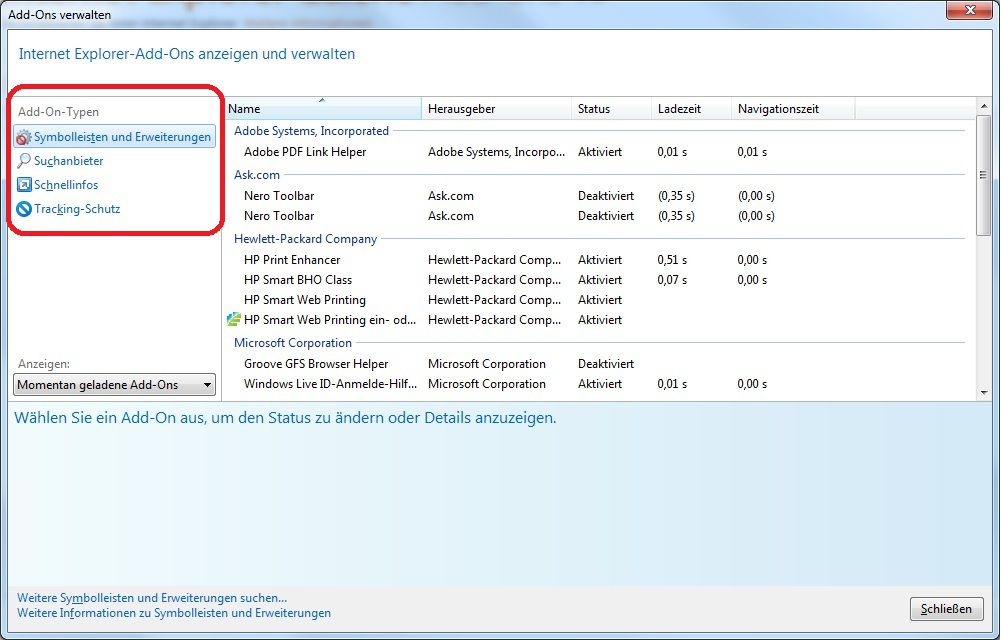Click the Adobe Systems, Incorpo... publisher cell
1002x640 pixels.
point(497,152)
